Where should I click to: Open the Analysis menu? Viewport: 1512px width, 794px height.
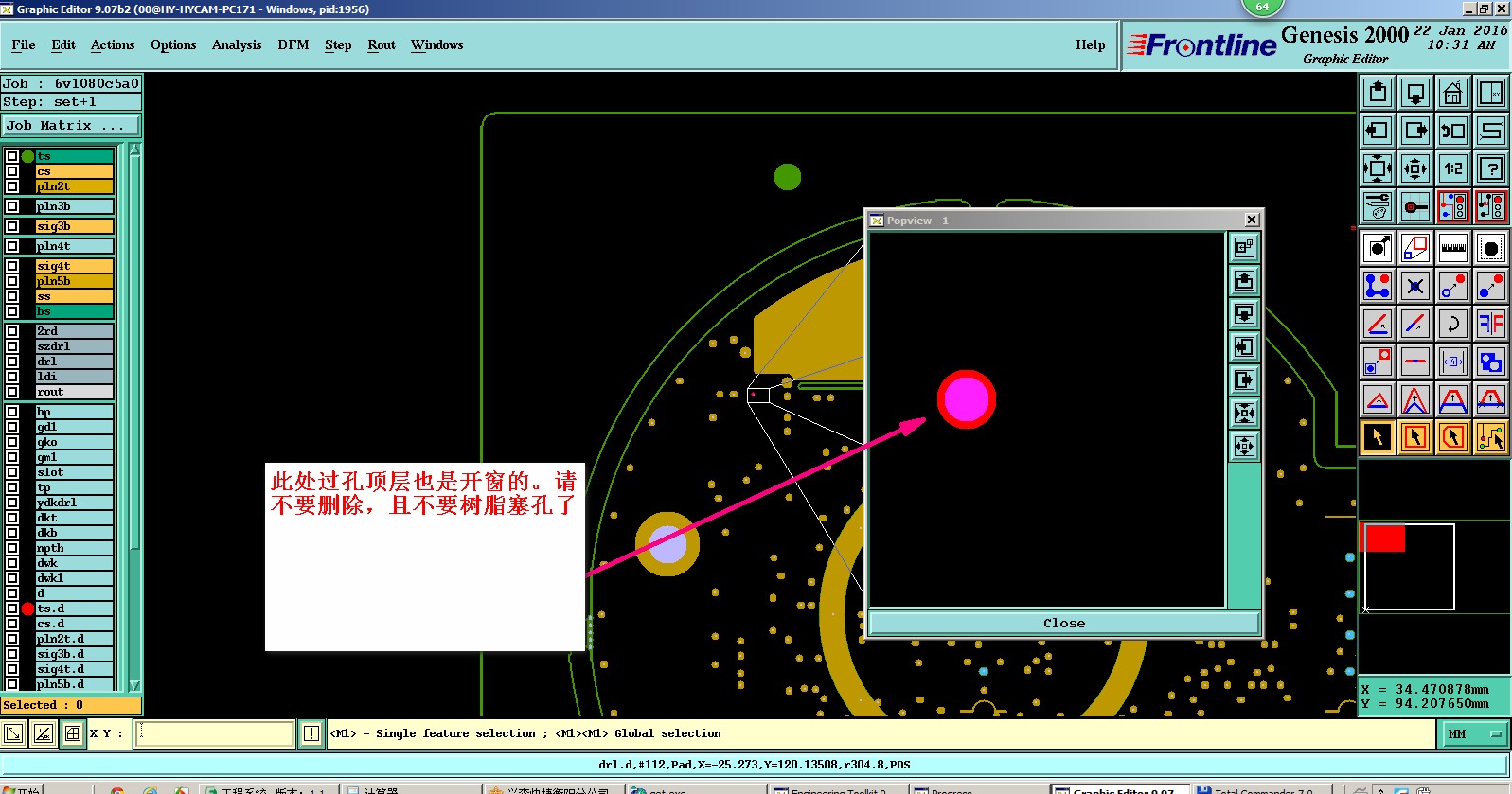(x=237, y=44)
